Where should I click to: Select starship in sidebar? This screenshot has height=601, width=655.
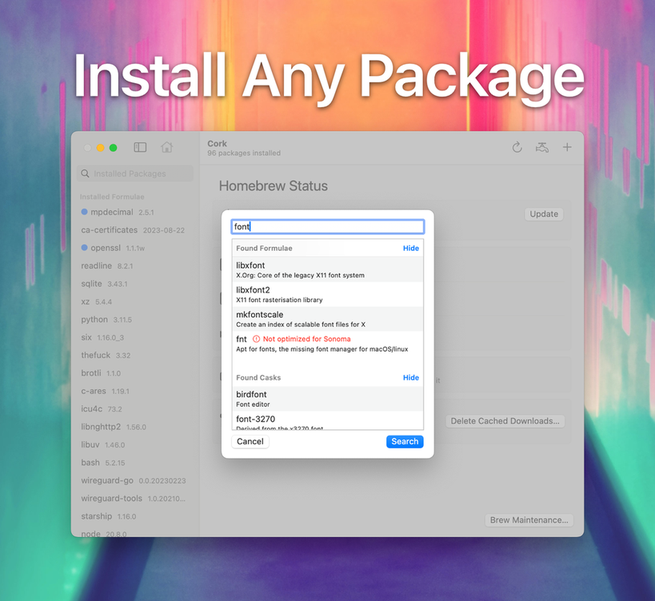[135, 516]
